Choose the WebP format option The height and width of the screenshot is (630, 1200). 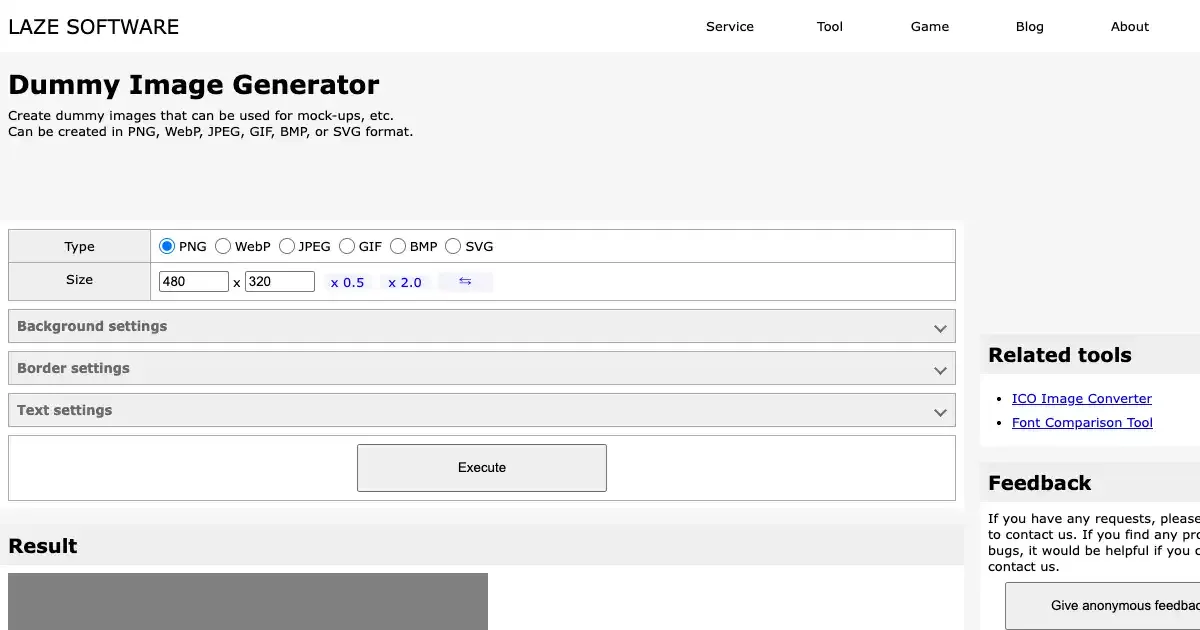coord(223,246)
